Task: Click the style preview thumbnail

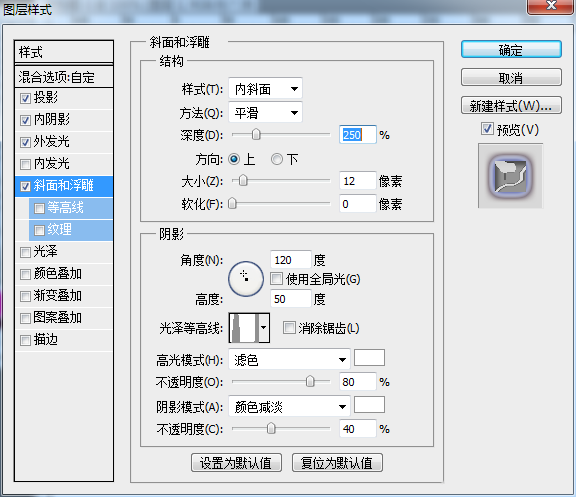Action: pyautogui.click(x=510, y=176)
